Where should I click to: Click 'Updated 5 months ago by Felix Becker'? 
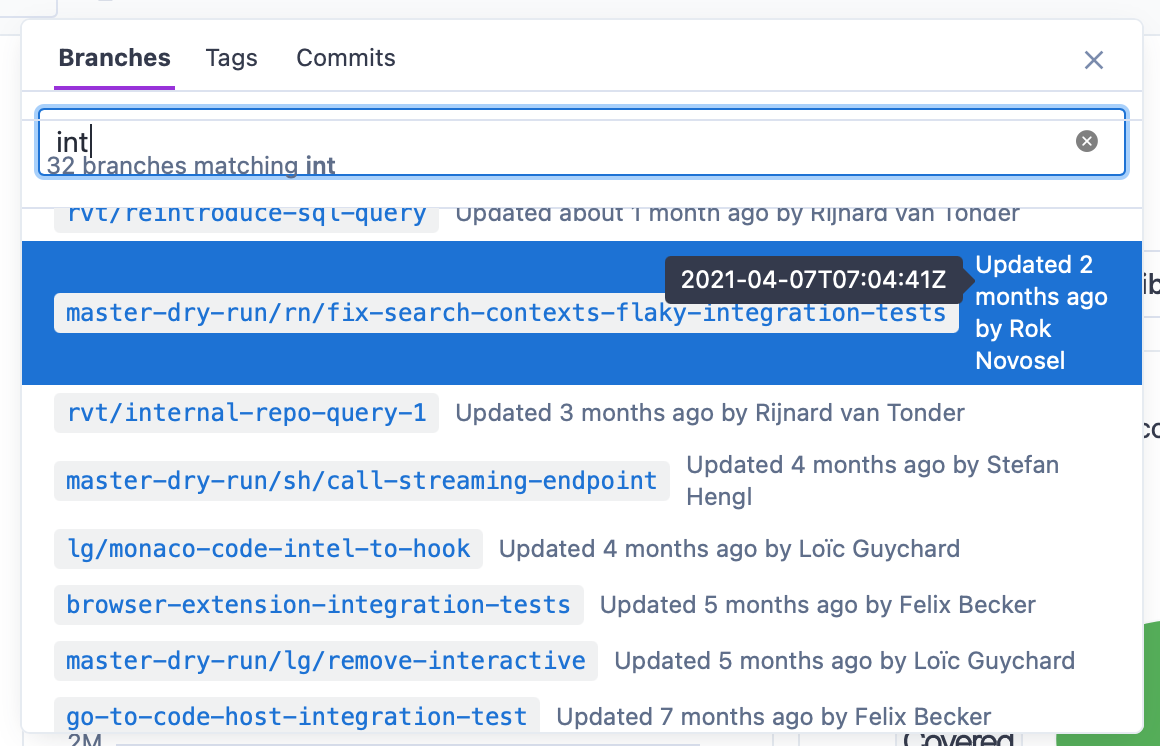817,605
